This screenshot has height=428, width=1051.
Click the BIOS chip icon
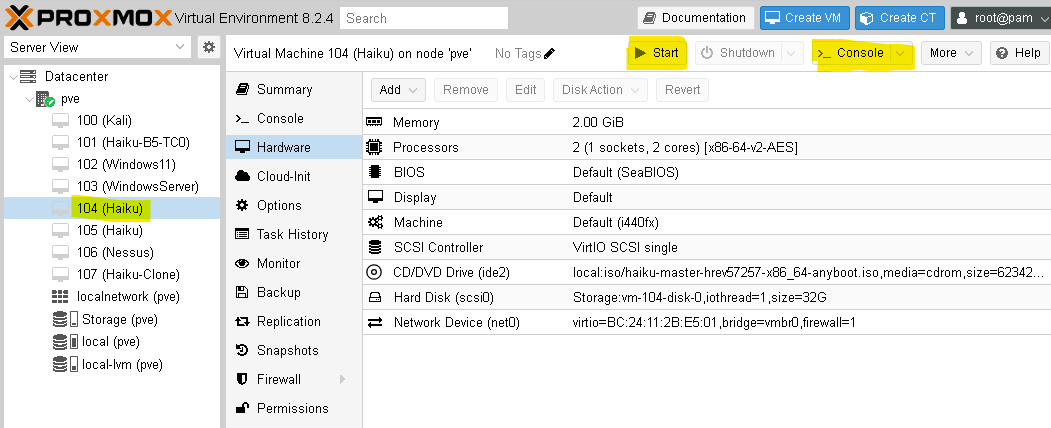click(x=375, y=171)
